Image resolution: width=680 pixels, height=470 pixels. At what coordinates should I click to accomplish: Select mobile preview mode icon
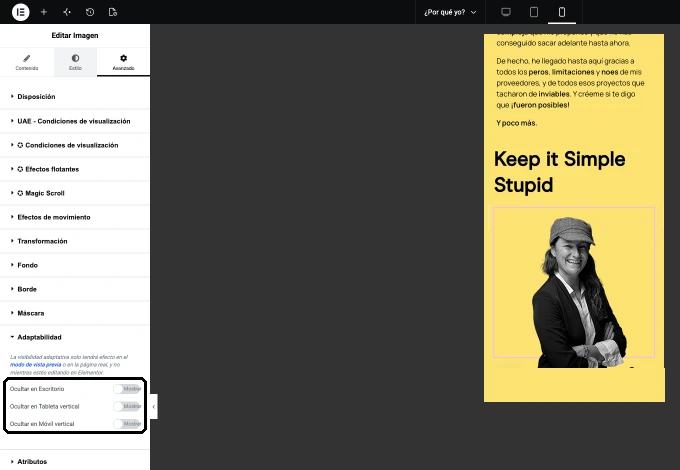click(562, 12)
